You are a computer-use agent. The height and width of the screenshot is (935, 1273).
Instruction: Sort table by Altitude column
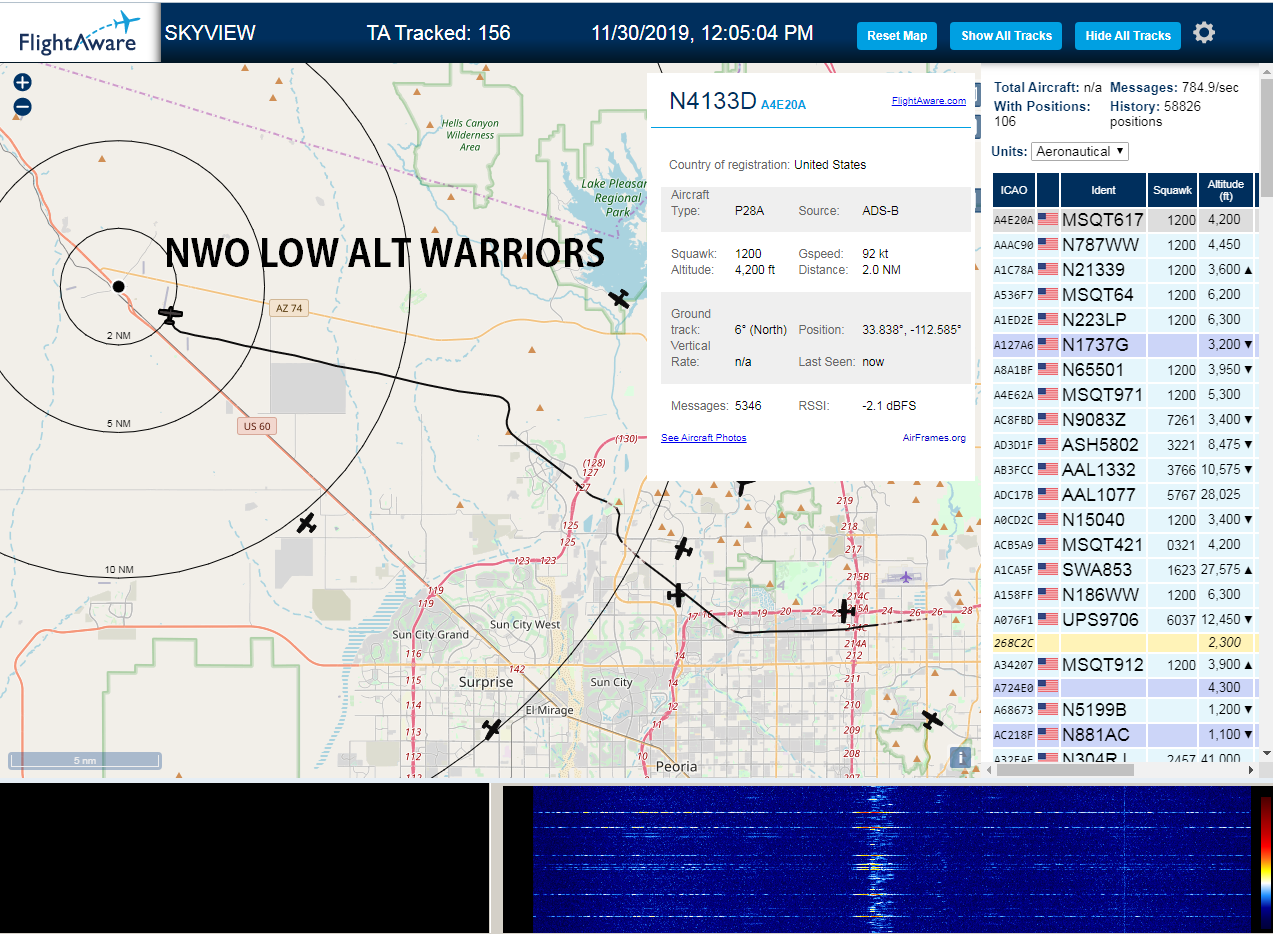(x=1225, y=190)
